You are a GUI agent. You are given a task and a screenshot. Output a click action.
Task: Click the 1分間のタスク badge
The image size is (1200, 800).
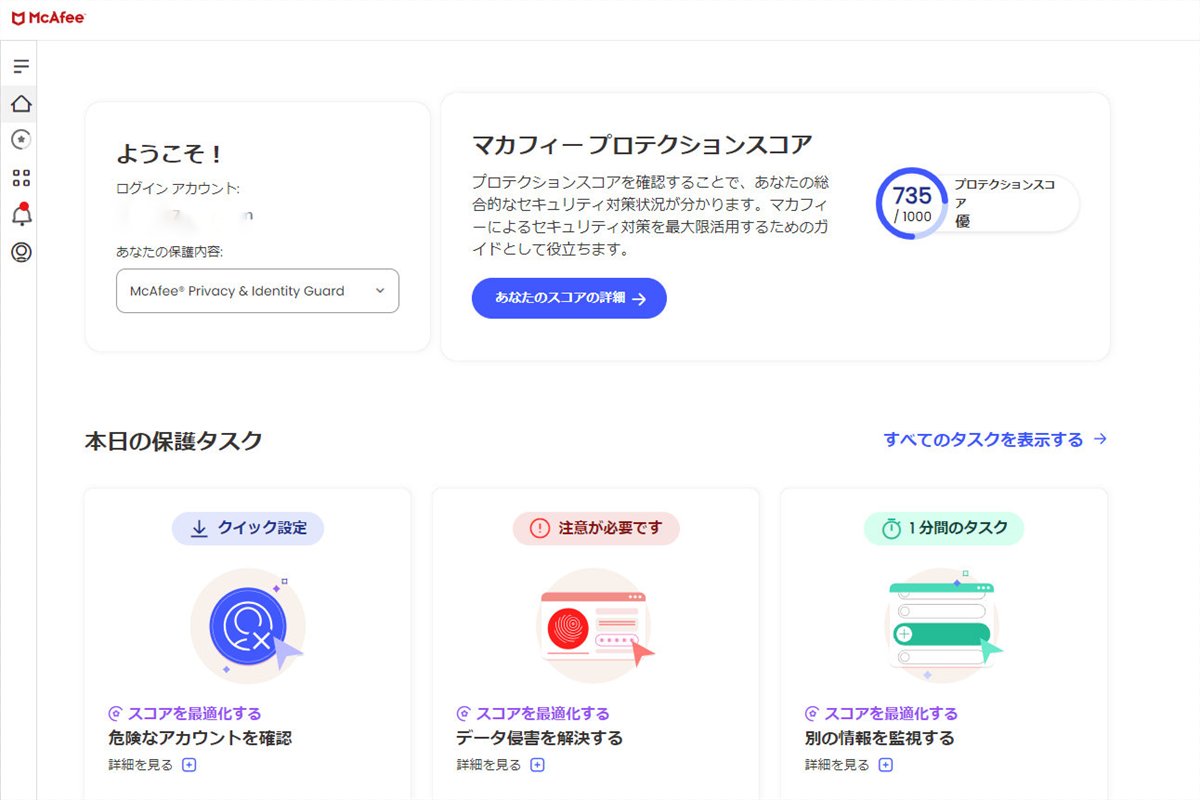(x=943, y=528)
